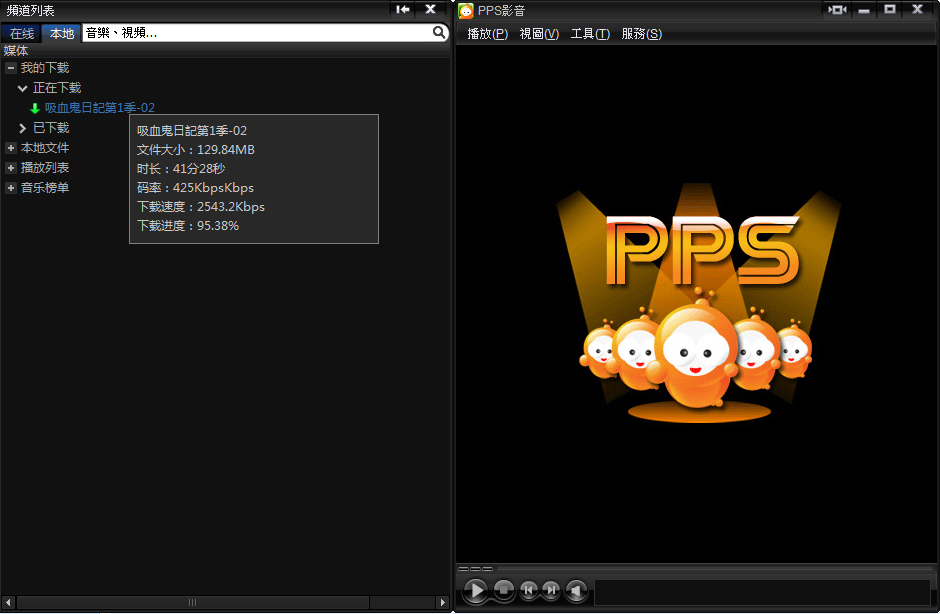Click scroll-left arrow of channel list
This screenshot has height=614, width=940.
[x=8, y=602]
